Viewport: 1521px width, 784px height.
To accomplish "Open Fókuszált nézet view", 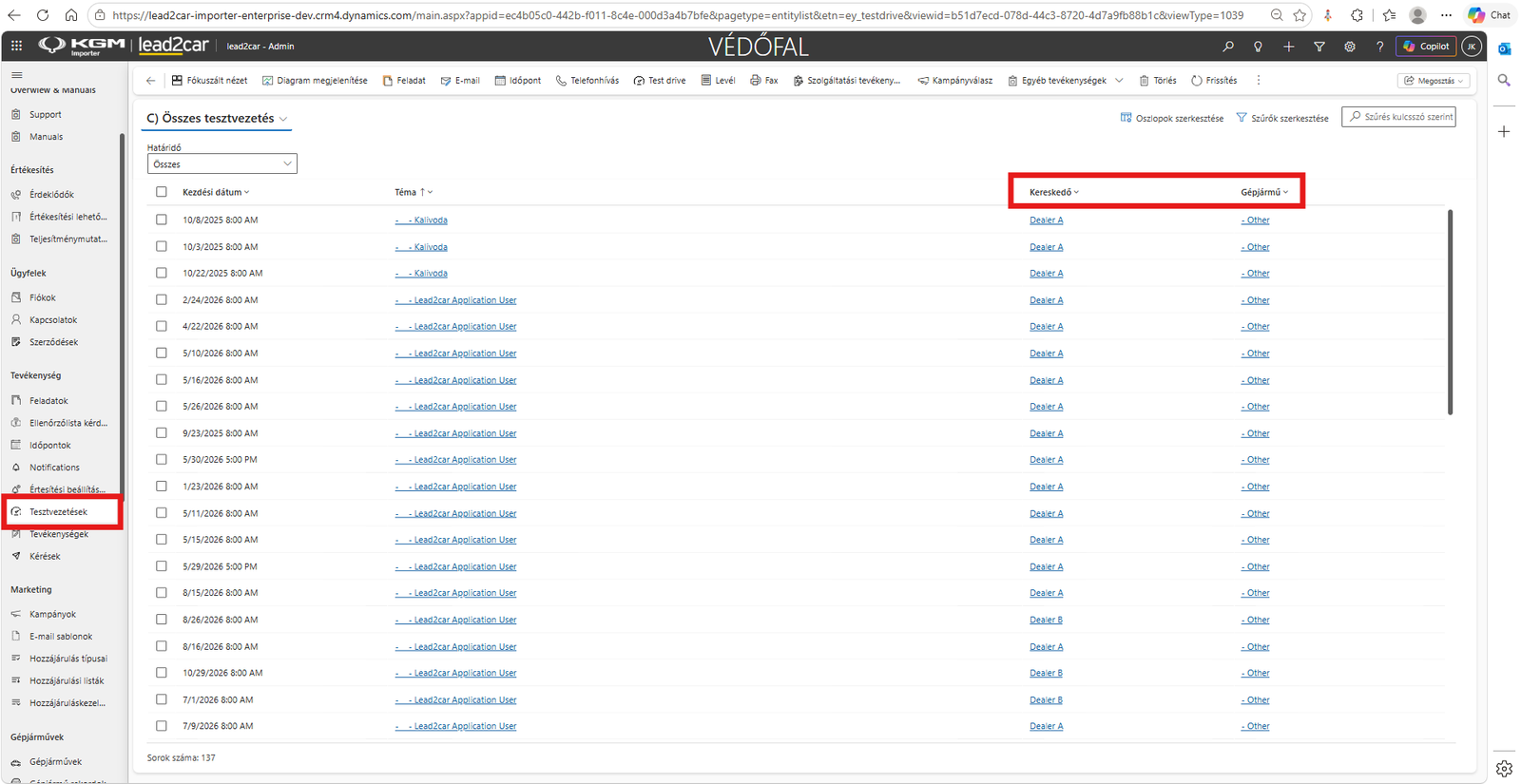I will pyautogui.click(x=209, y=81).
